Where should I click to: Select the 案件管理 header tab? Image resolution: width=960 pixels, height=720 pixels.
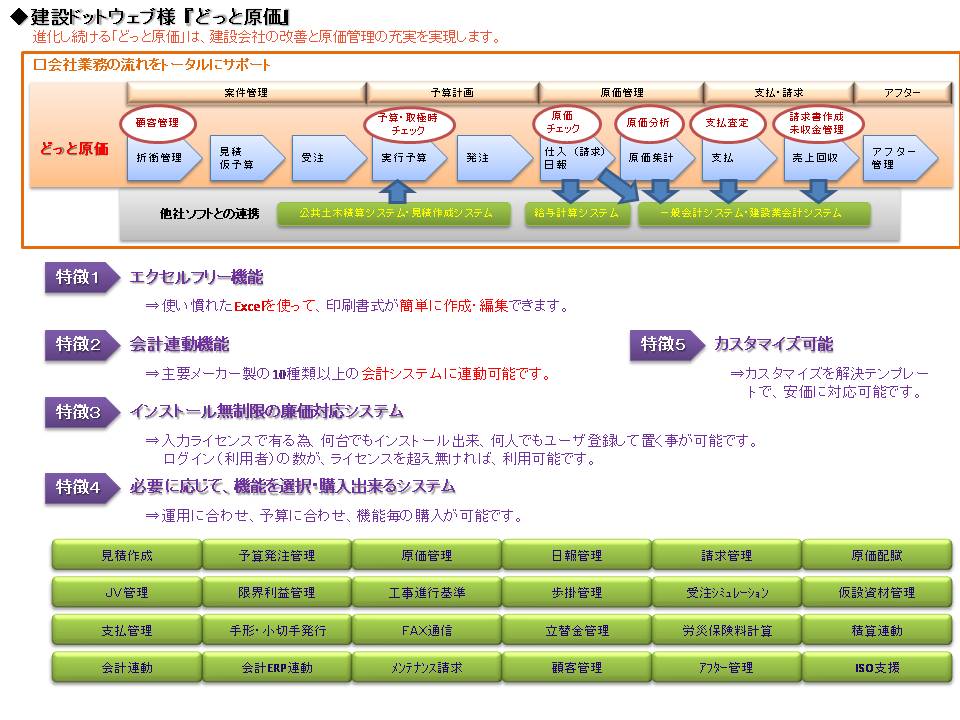246,92
